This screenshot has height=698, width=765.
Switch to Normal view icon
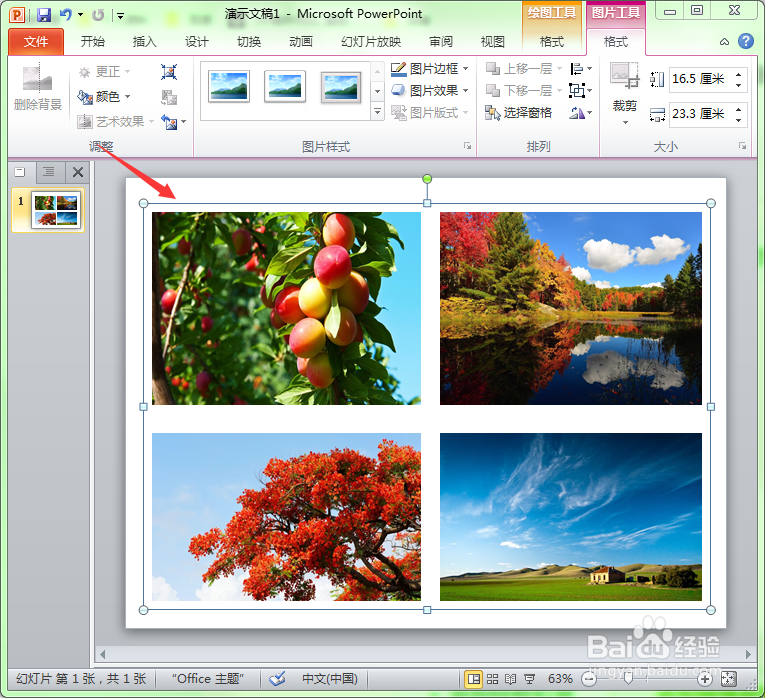tap(473, 679)
